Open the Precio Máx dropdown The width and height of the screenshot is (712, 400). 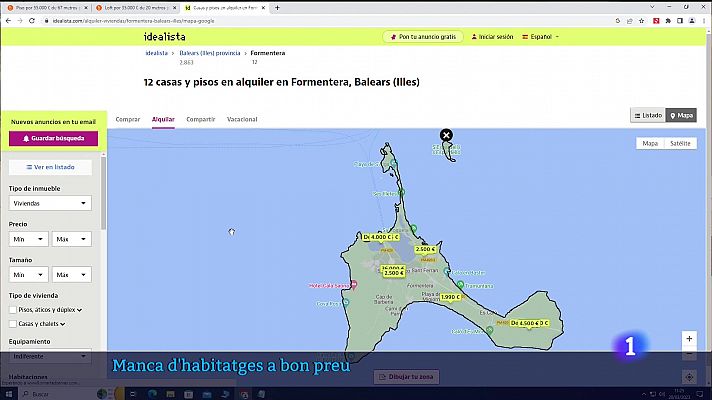(71, 239)
